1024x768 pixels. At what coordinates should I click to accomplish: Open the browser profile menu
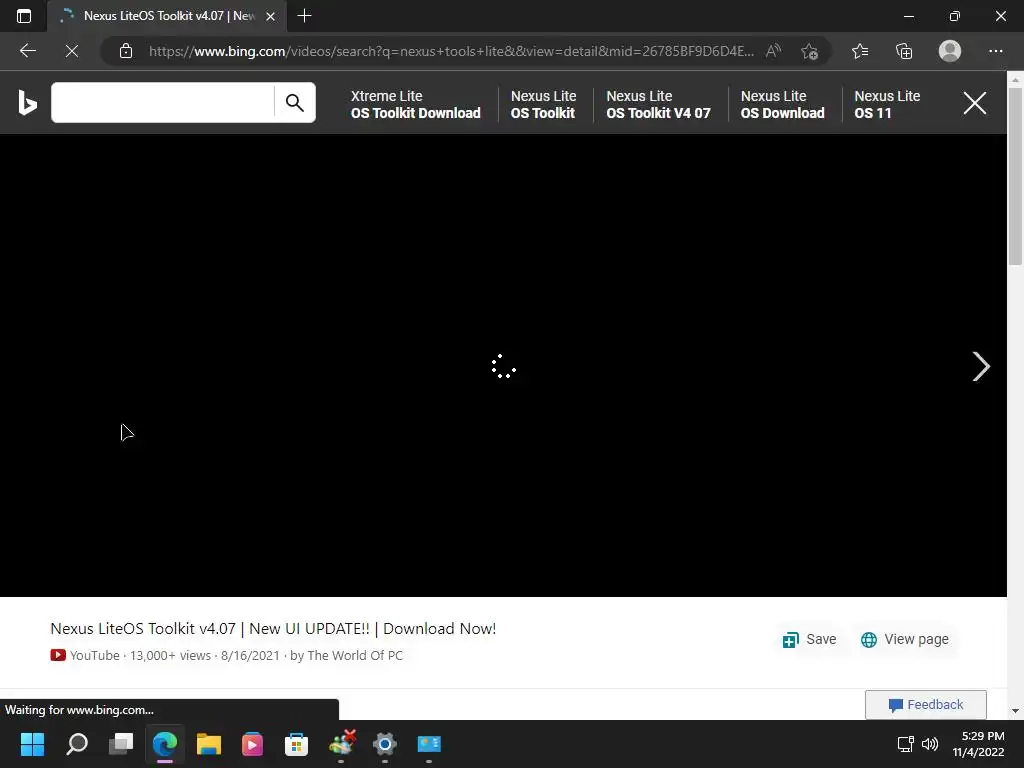click(x=950, y=51)
